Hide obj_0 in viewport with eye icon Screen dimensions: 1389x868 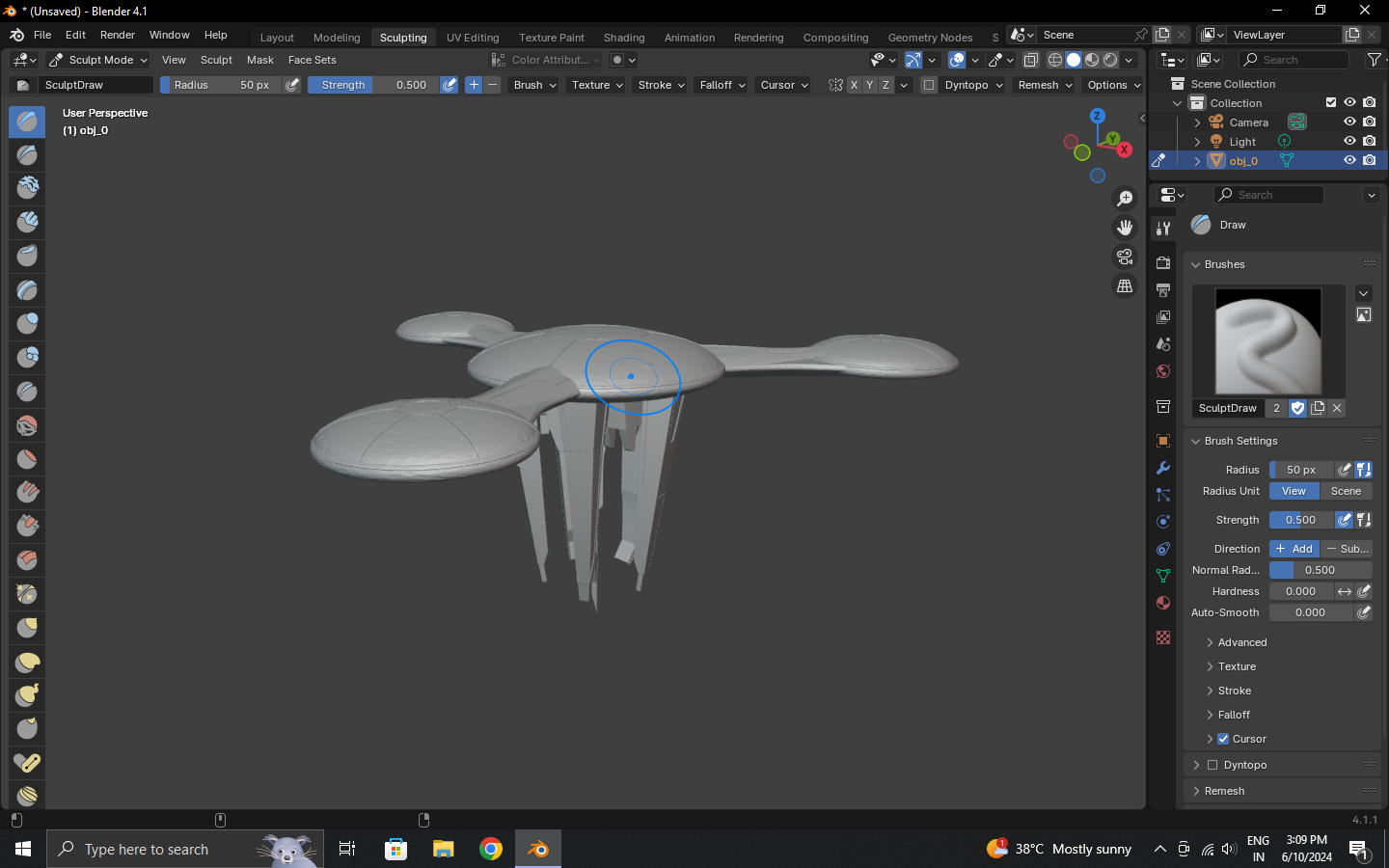pos(1349,160)
